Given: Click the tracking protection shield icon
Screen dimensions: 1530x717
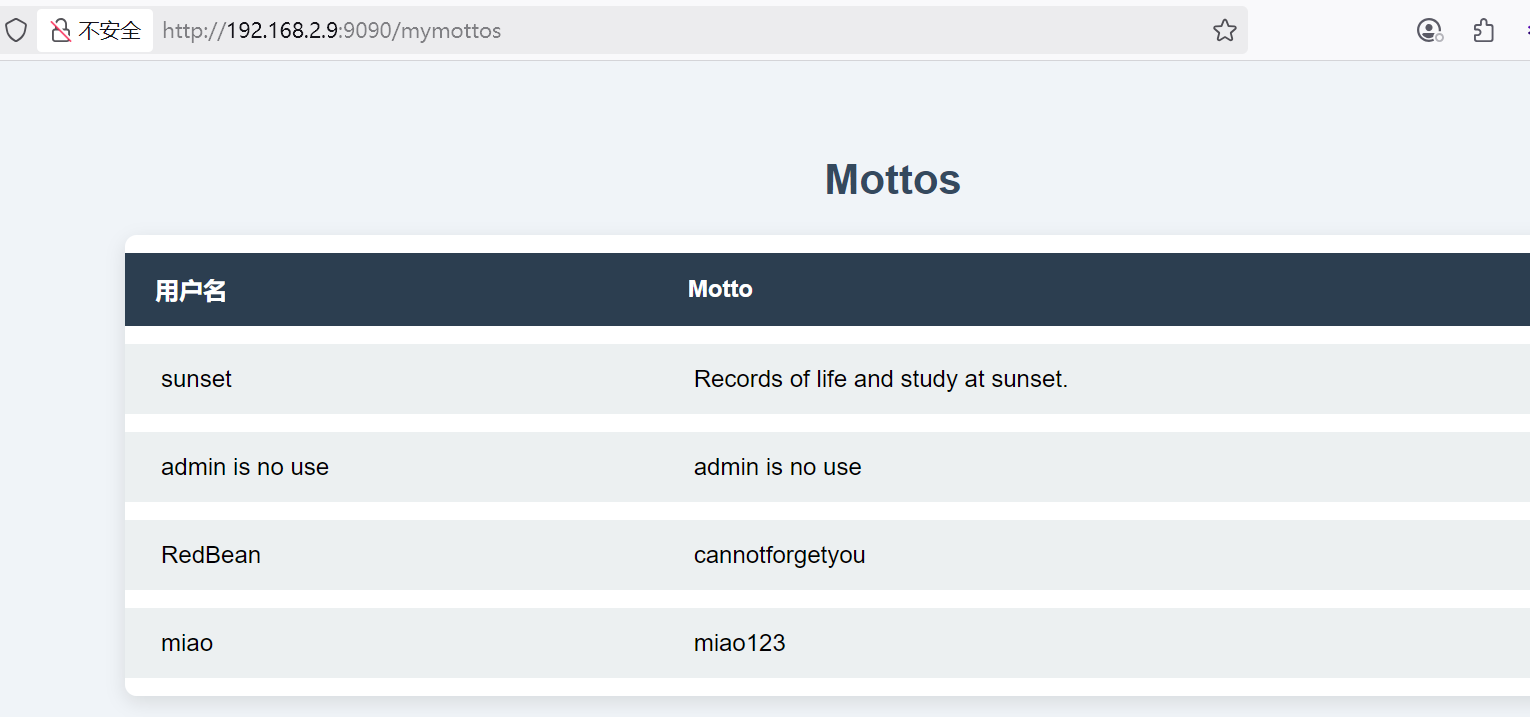Looking at the screenshot, I should (x=16, y=31).
